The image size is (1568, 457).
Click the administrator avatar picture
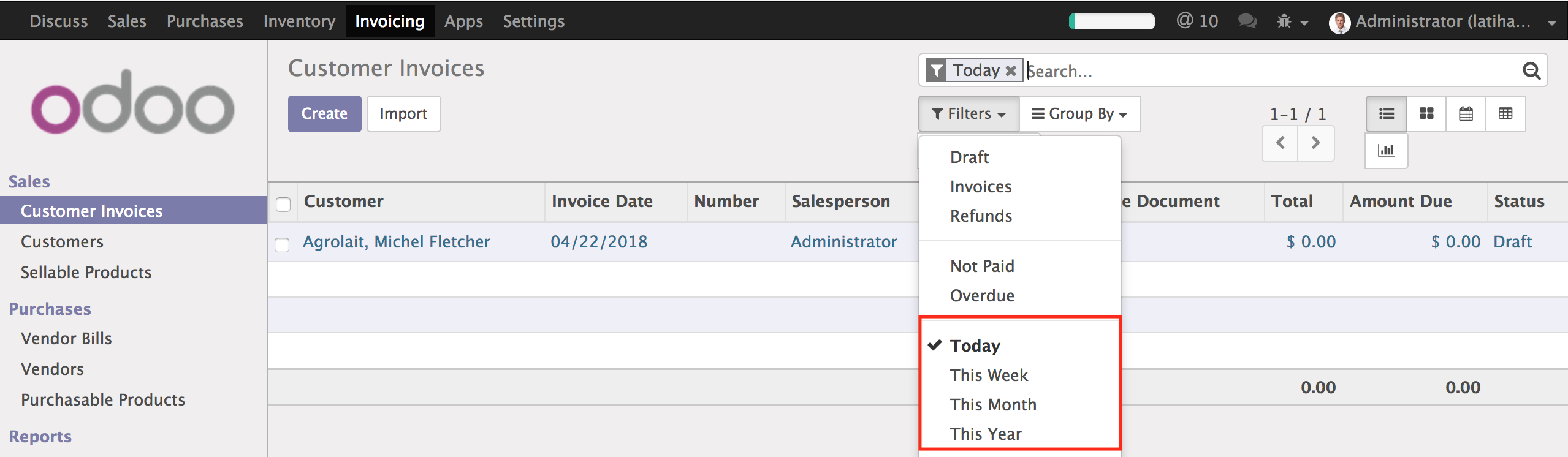point(1339,23)
